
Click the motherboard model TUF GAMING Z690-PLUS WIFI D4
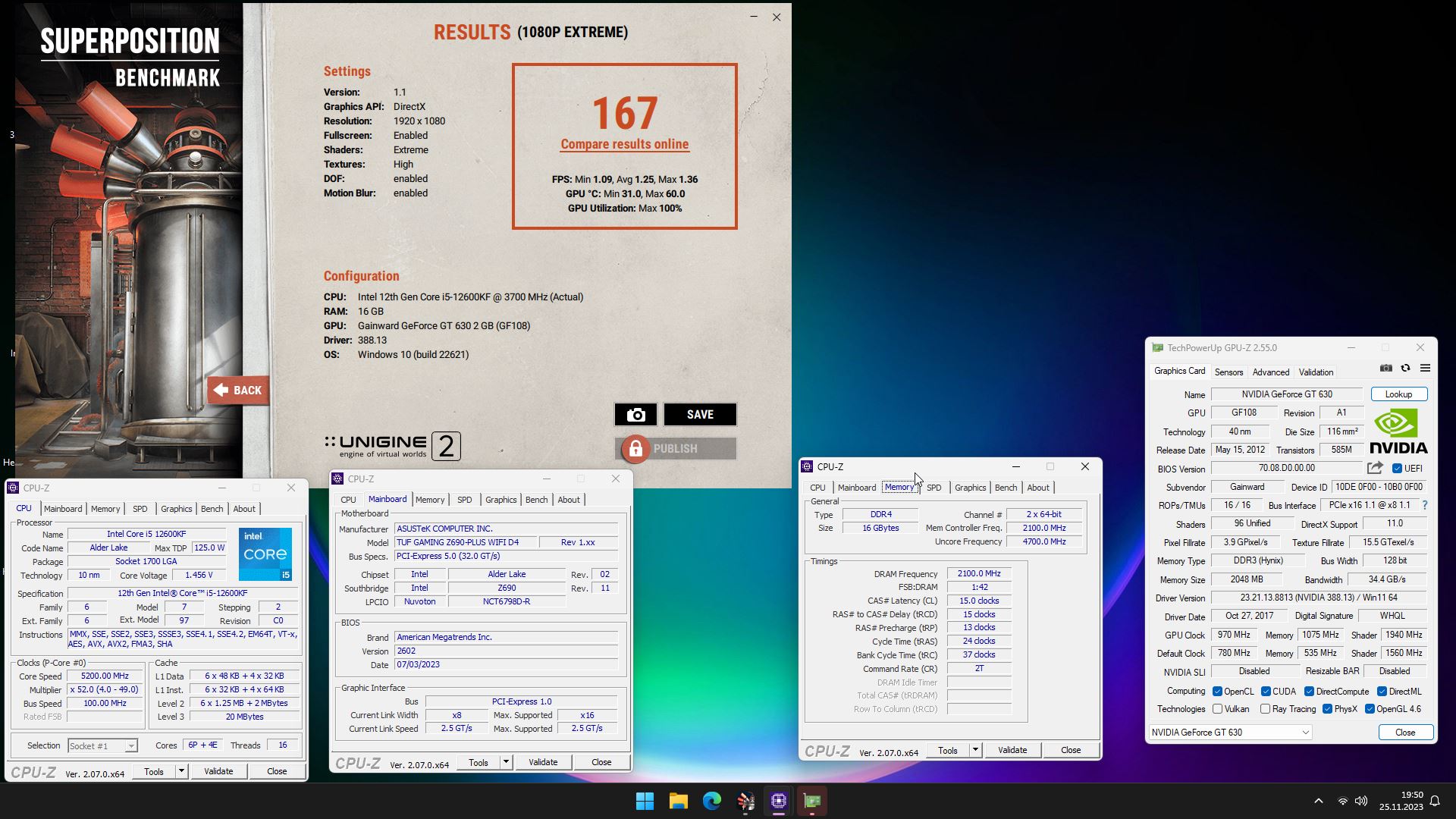[x=466, y=543]
